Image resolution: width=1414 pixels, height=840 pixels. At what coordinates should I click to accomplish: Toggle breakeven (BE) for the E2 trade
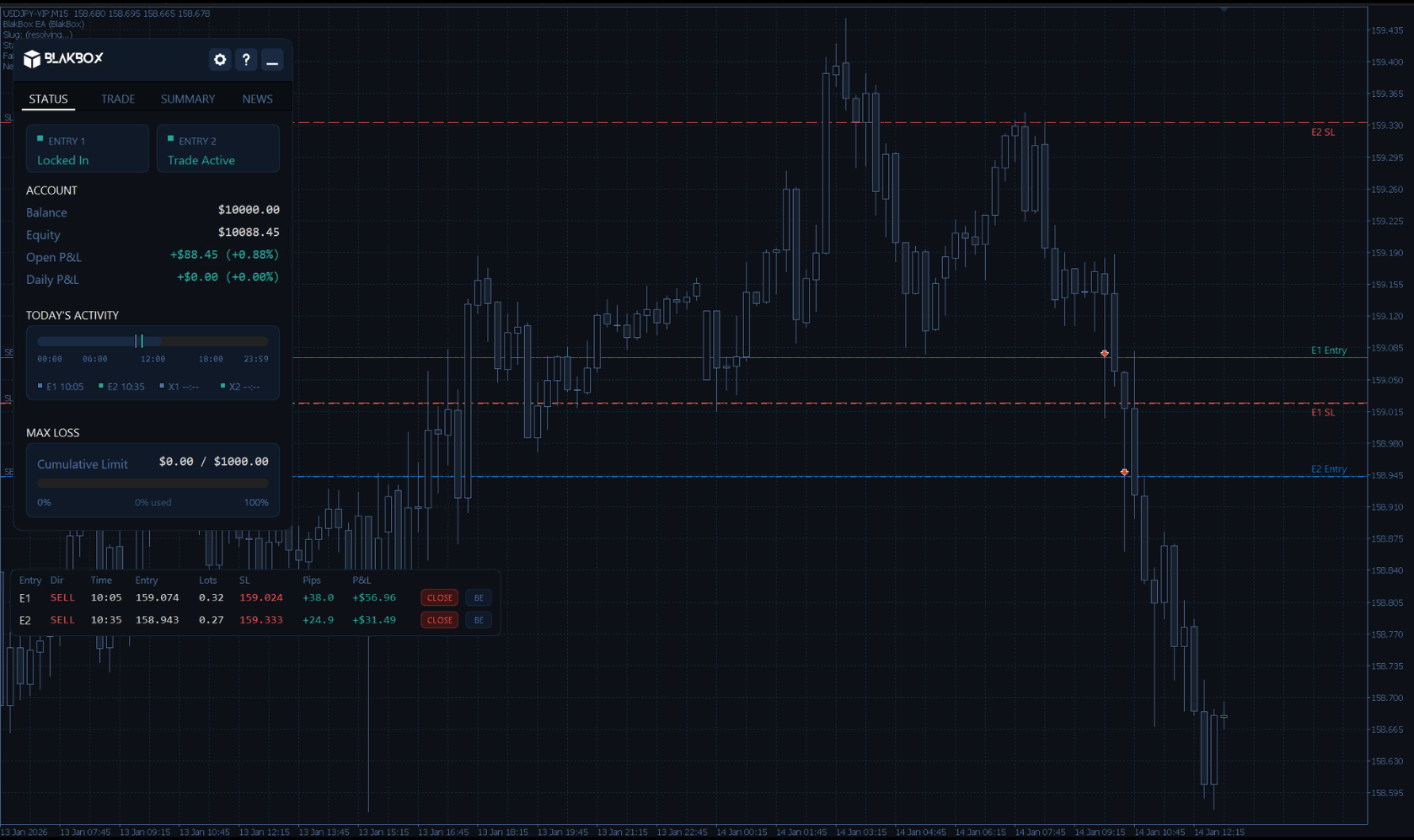478,619
